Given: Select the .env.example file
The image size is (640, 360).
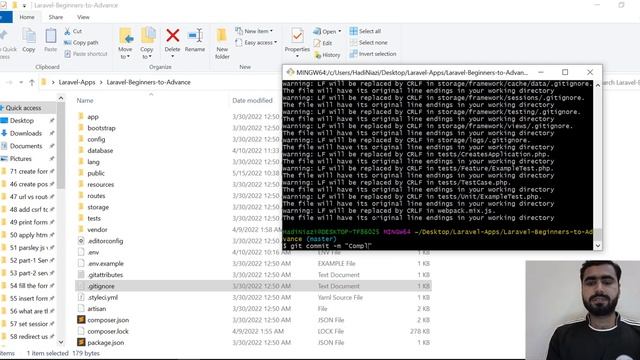Looking at the screenshot, I should tap(105, 264).
